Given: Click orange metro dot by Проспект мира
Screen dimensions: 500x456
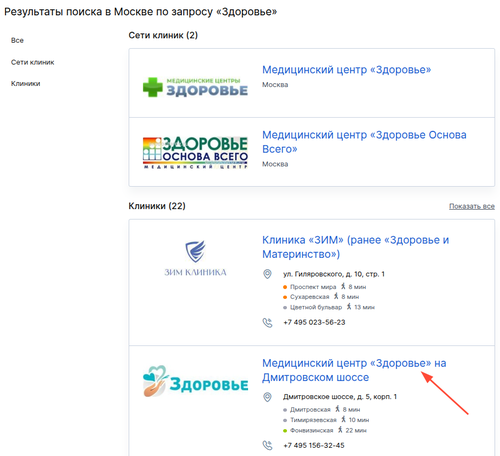Looking at the screenshot, I should point(285,287).
